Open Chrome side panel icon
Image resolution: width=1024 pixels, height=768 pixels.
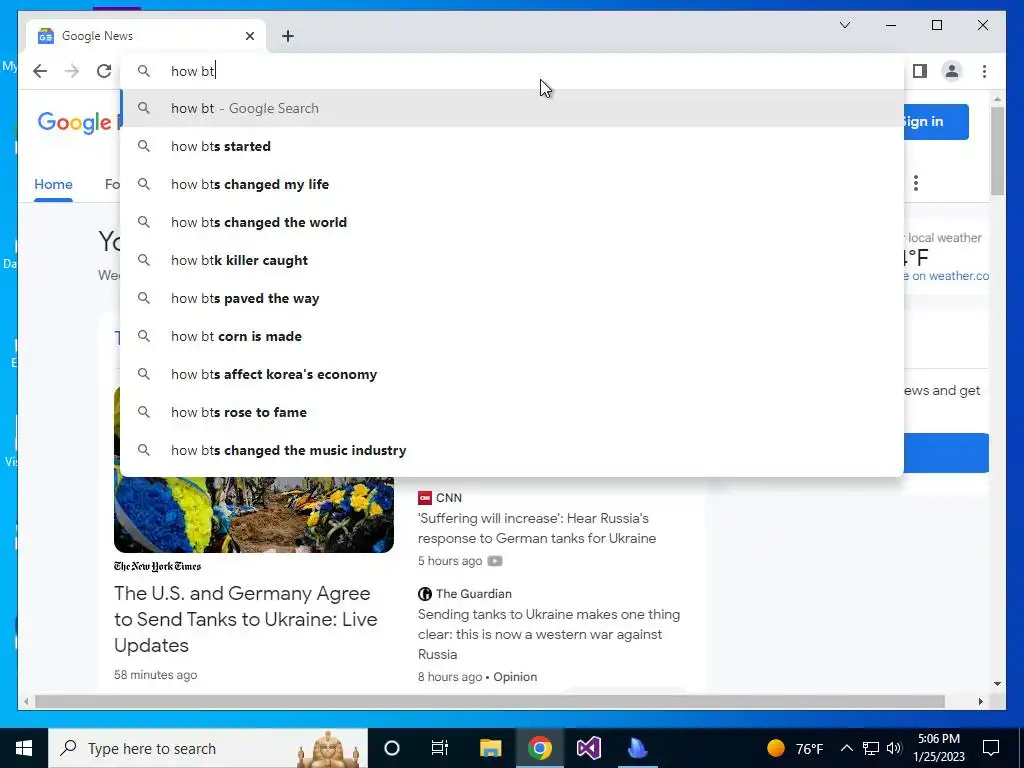pyautogui.click(x=920, y=71)
